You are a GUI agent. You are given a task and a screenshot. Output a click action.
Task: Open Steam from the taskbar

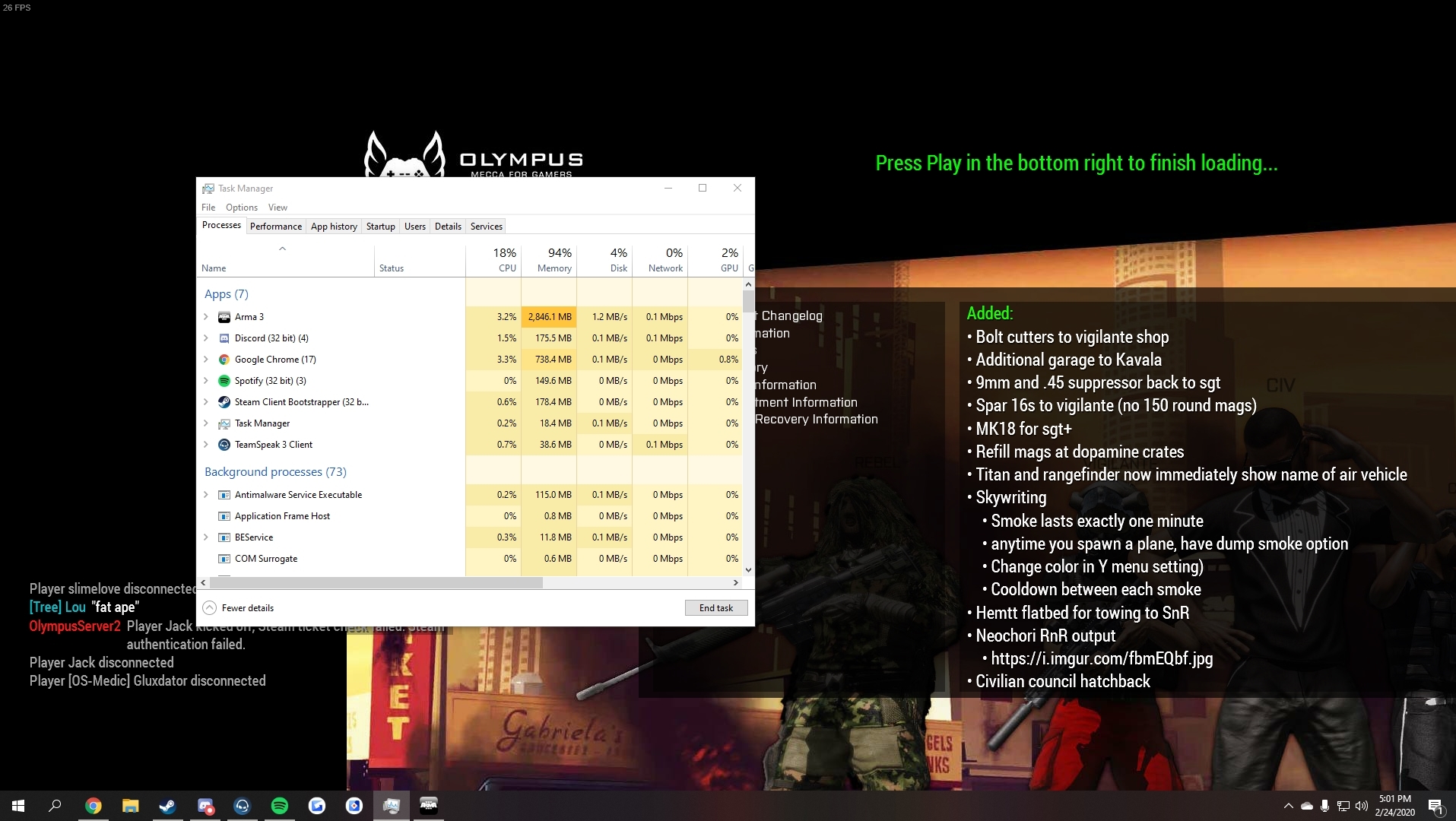(168, 806)
